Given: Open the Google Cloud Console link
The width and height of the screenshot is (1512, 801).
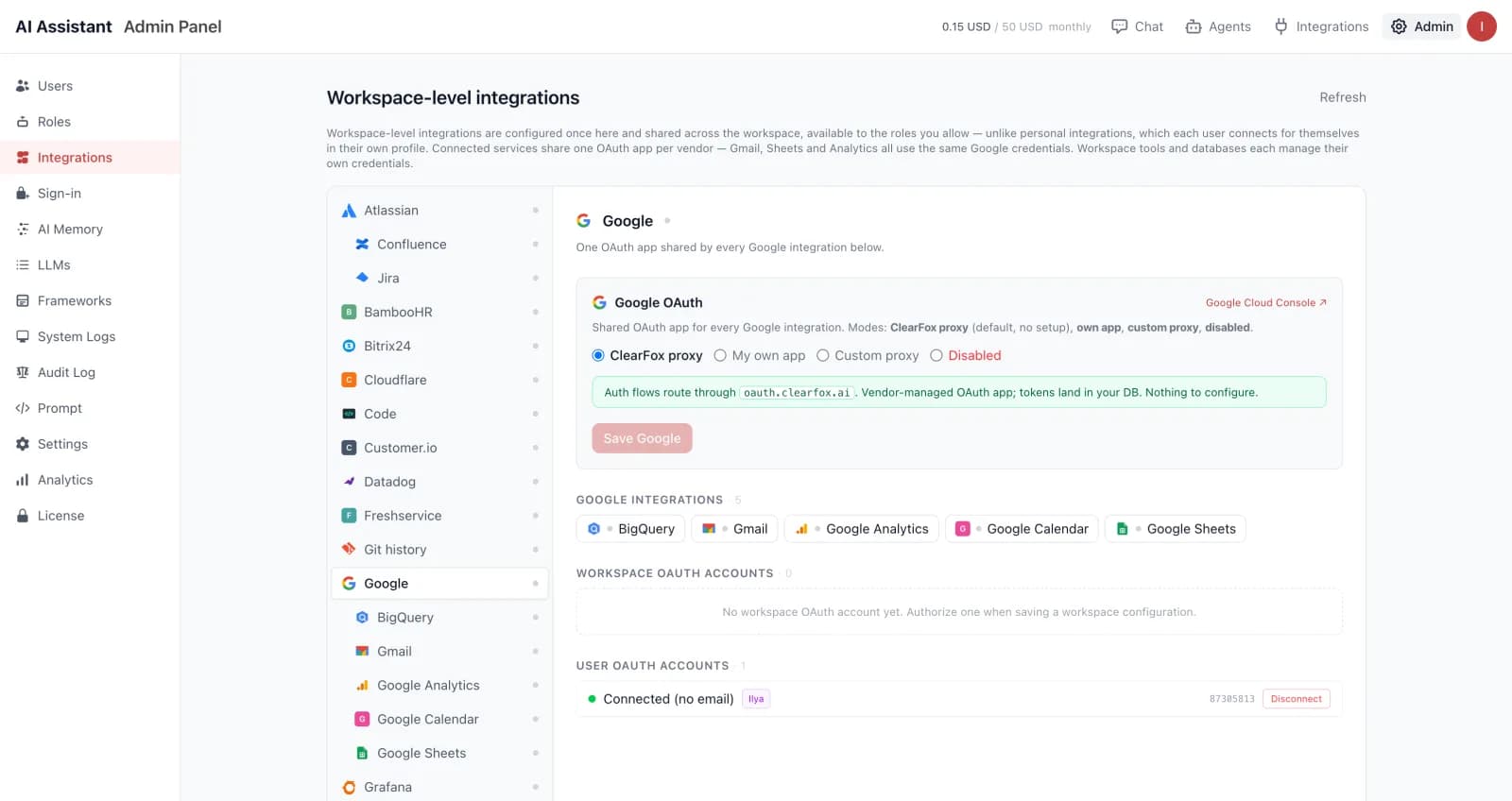Looking at the screenshot, I should (1266, 303).
